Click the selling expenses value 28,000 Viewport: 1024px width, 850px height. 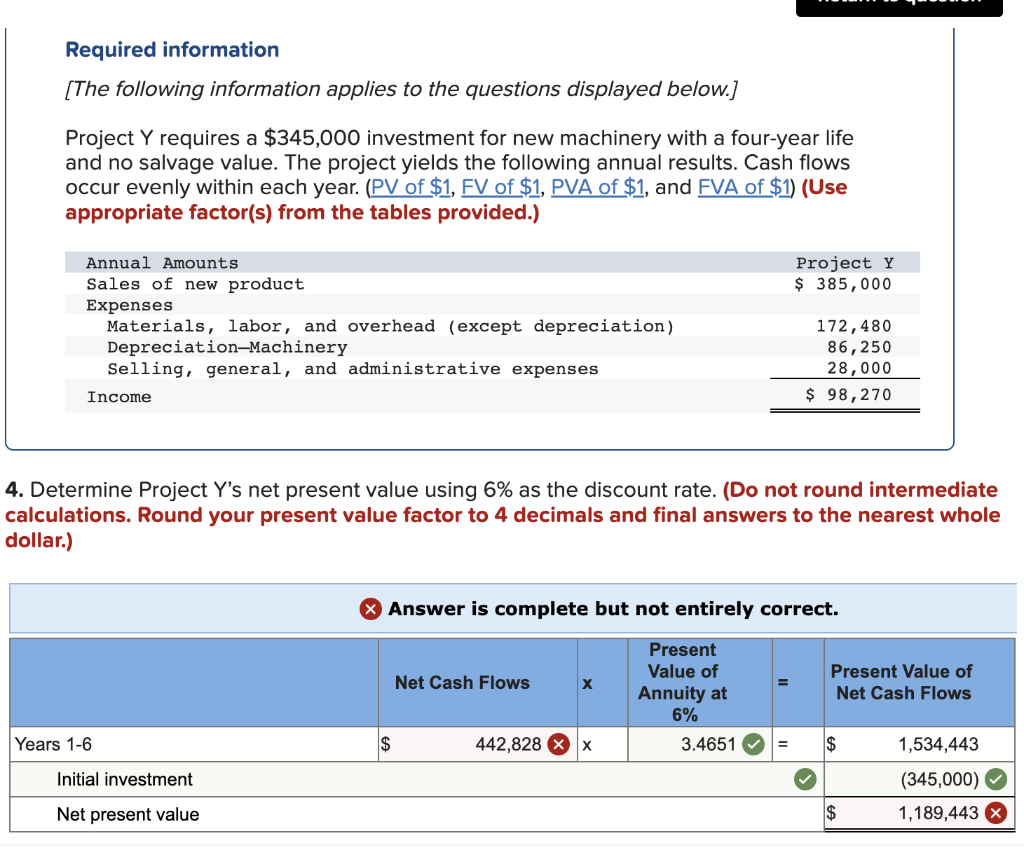[859, 368]
